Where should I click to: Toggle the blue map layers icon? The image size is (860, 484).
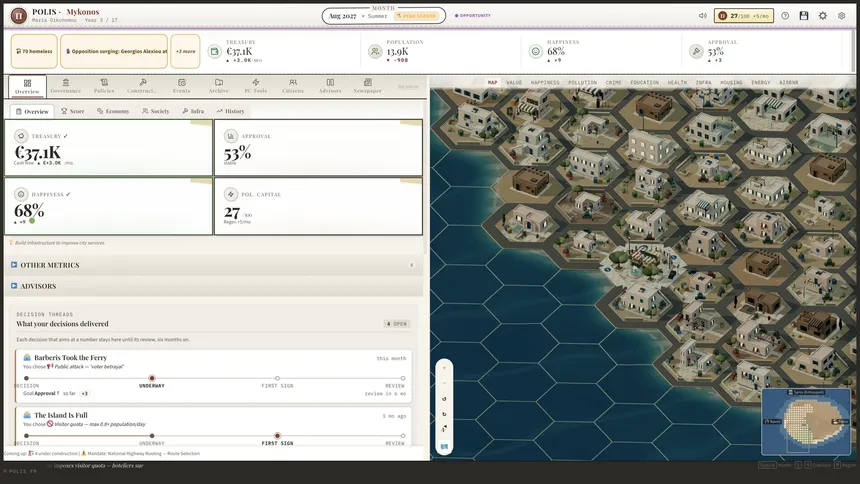pos(444,447)
